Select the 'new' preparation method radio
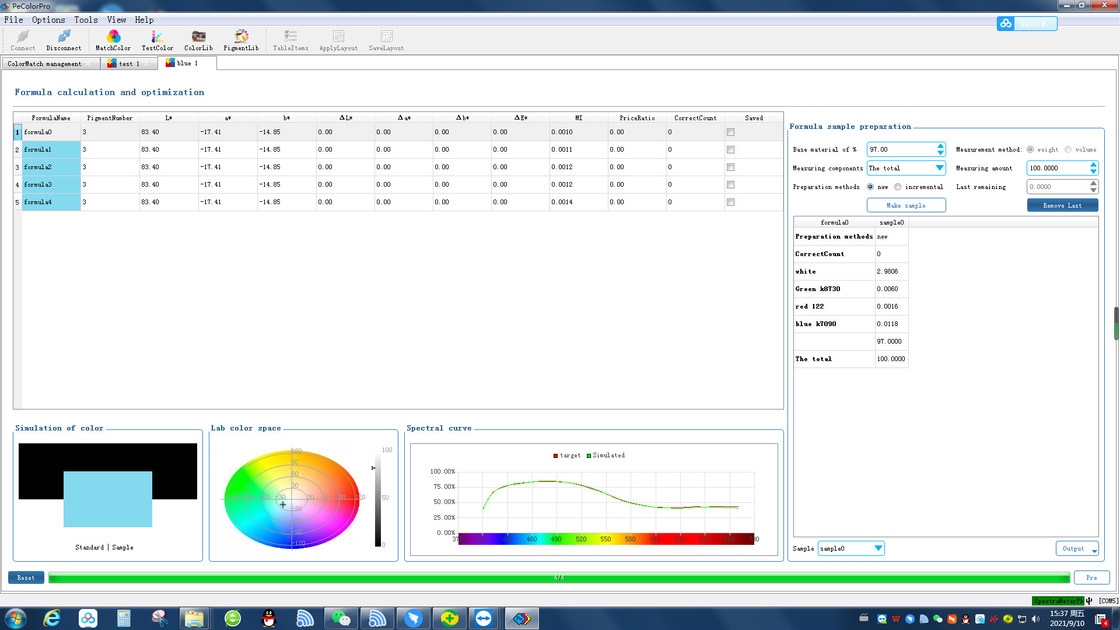 (x=870, y=186)
